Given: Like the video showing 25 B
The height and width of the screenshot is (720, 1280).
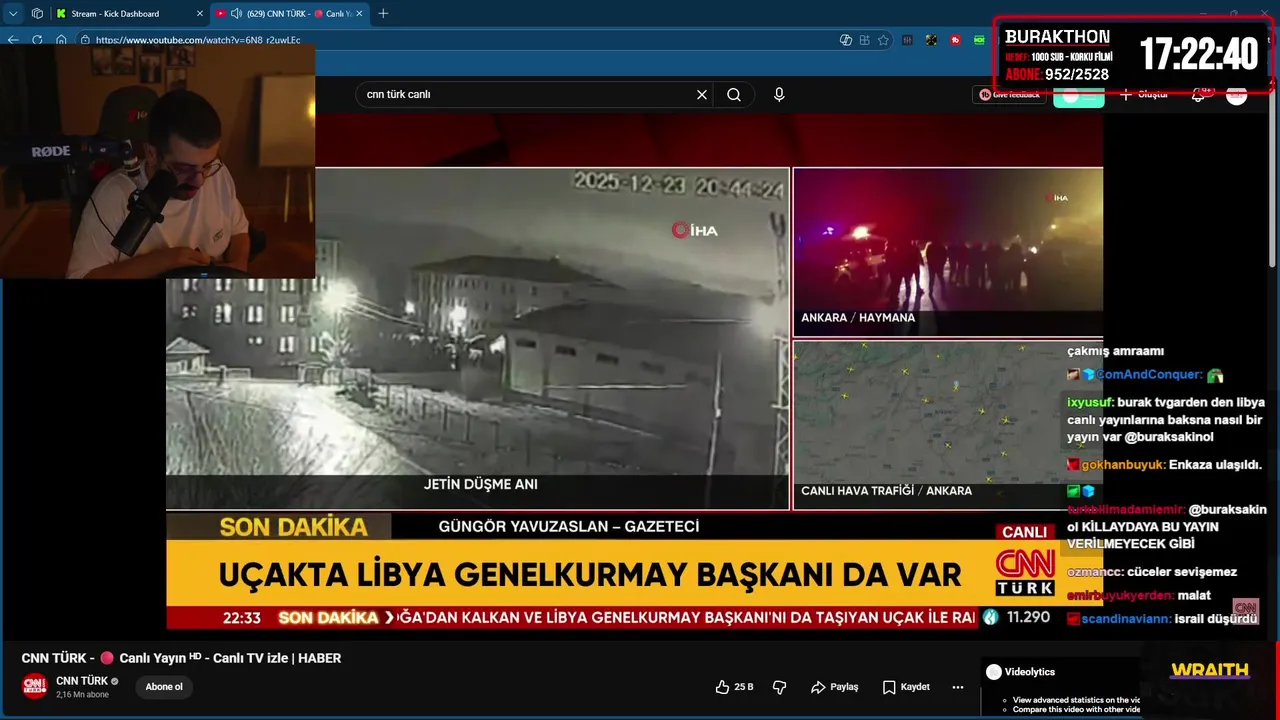Looking at the screenshot, I should point(734,687).
